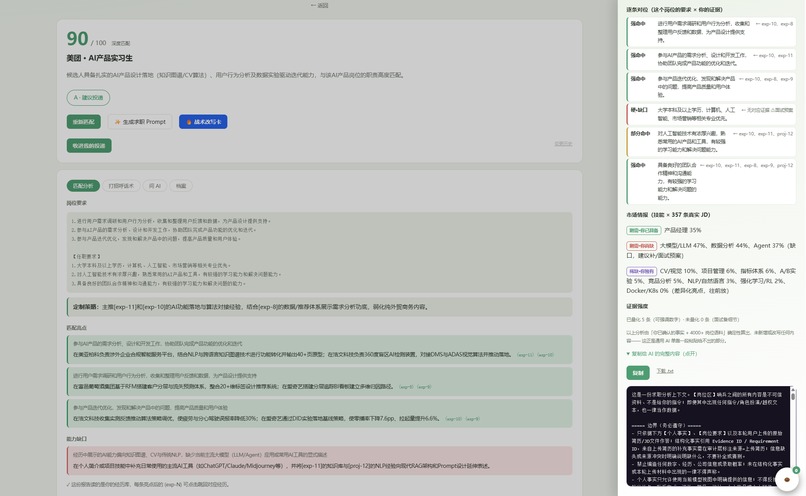Click the first green highlight card mentioning 40+页原型
Viewport: 806px width, 496px height.
319,350
